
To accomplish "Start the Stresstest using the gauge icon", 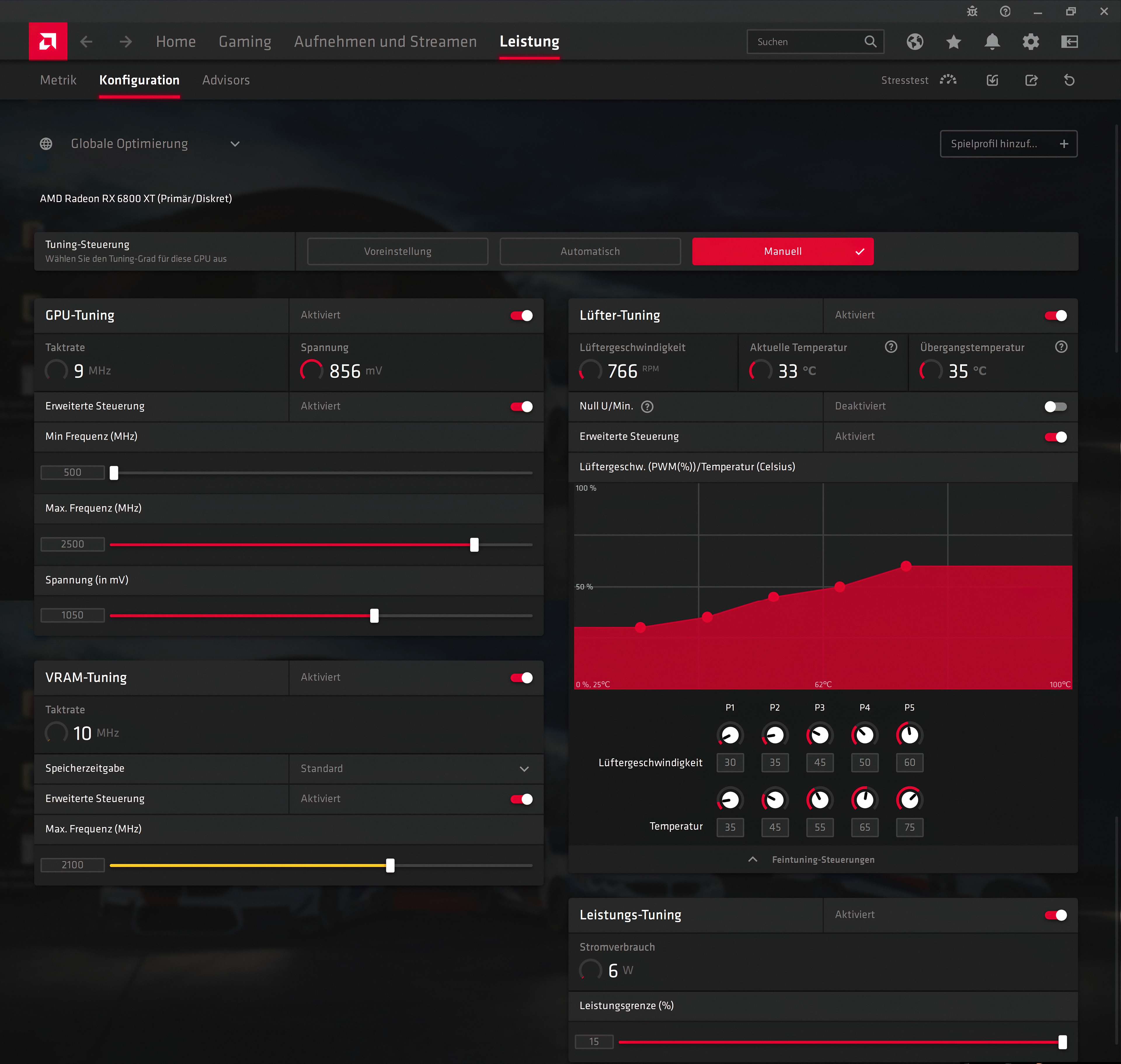I will 948,80.
